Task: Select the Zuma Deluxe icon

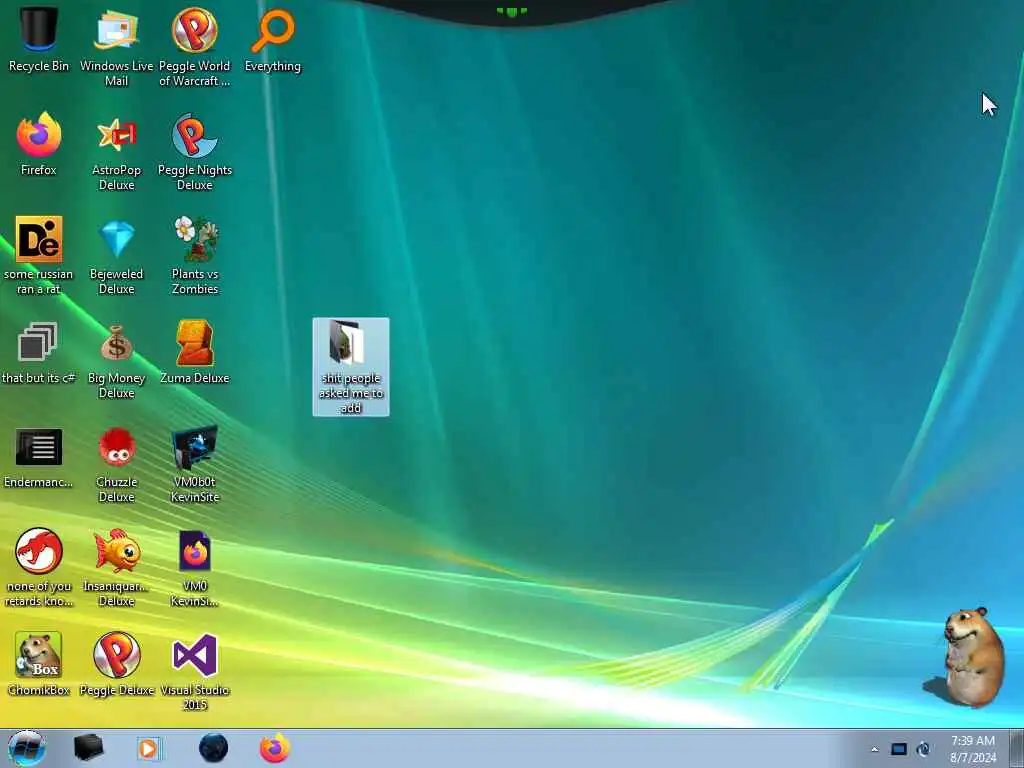Action: (x=195, y=352)
